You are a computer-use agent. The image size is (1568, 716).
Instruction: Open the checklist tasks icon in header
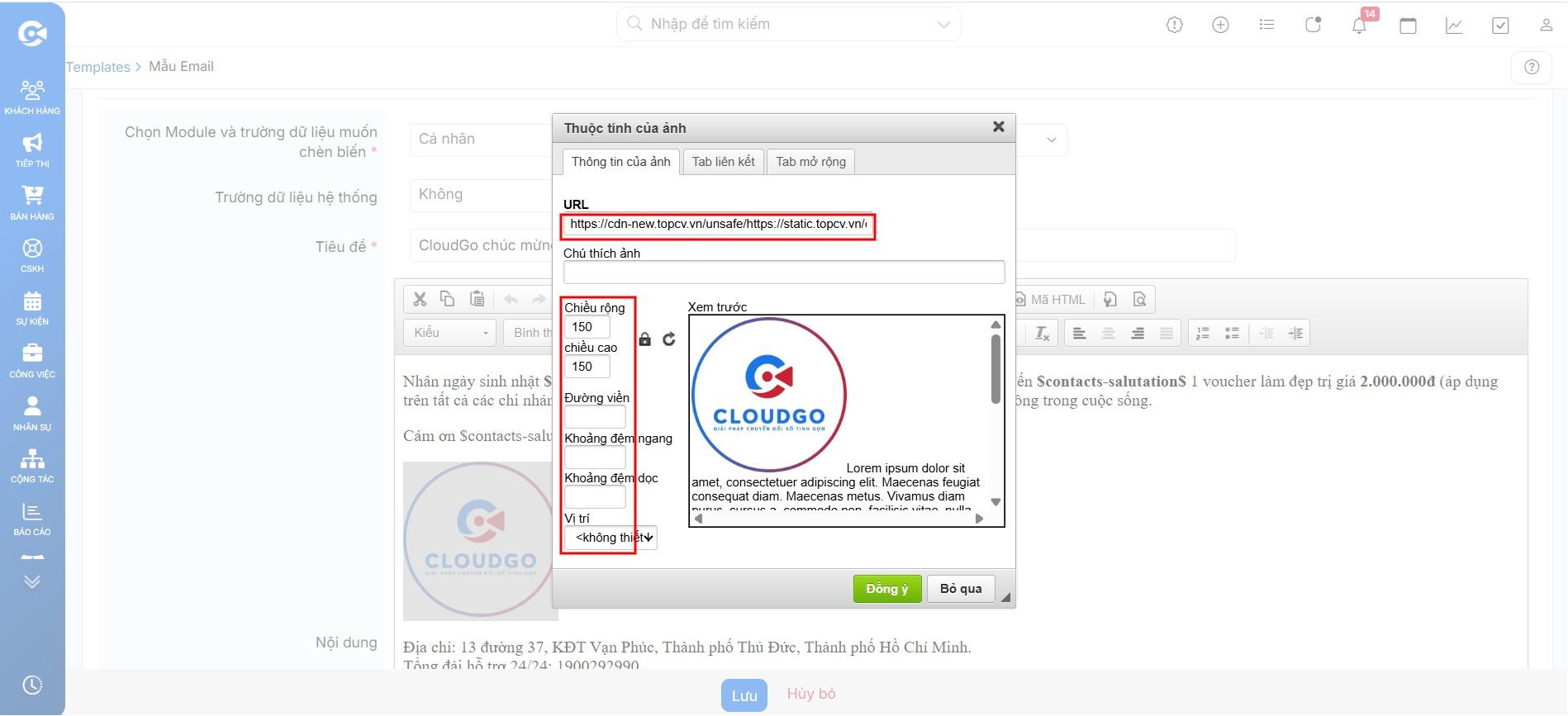(x=1500, y=25)
